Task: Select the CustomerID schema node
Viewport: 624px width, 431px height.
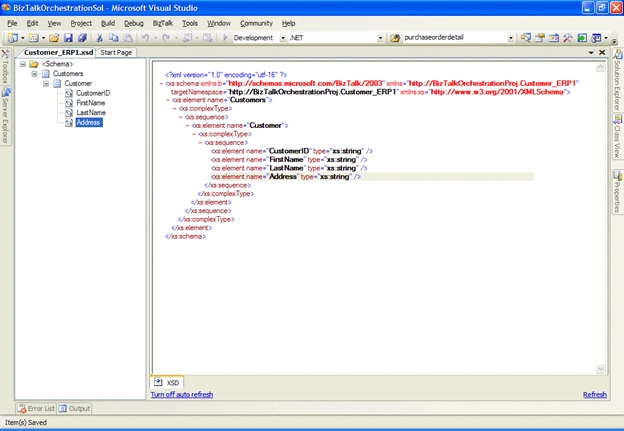Action: (x=93, y=93)
